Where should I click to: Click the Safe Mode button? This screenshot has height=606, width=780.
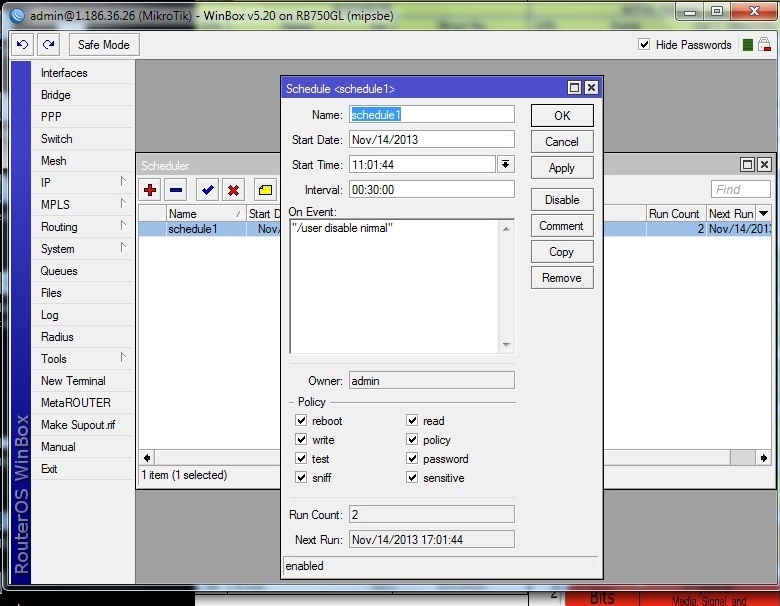pyautogui.click(x=103, y=45)
